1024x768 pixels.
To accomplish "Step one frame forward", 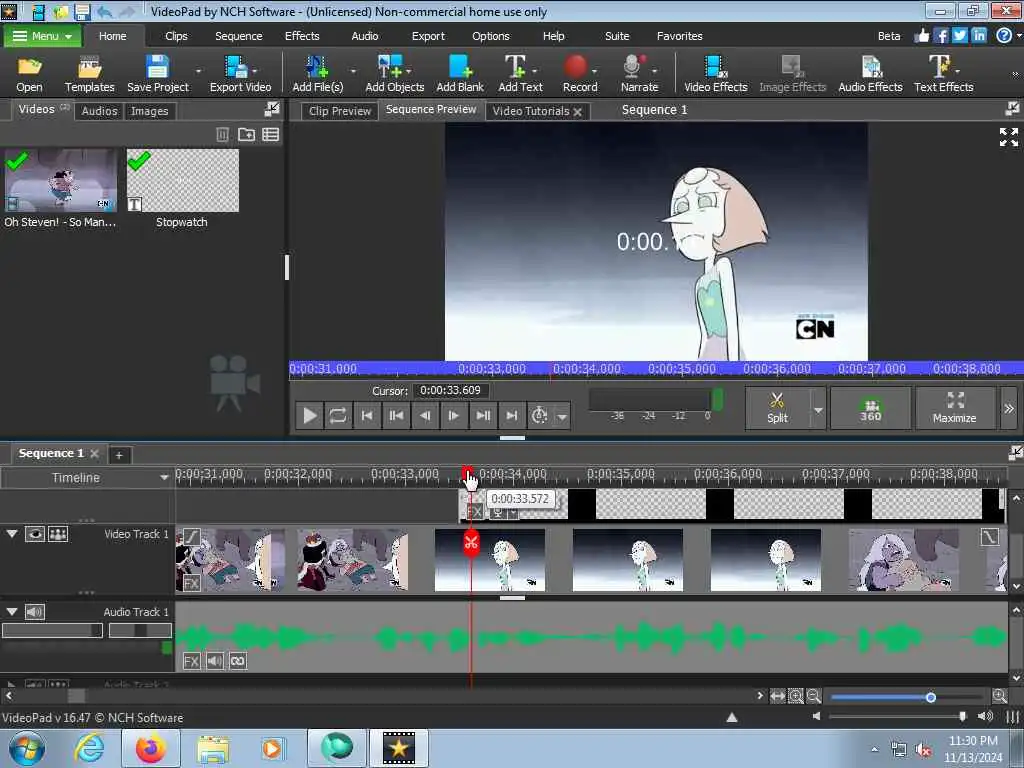I will pos(454,415).
